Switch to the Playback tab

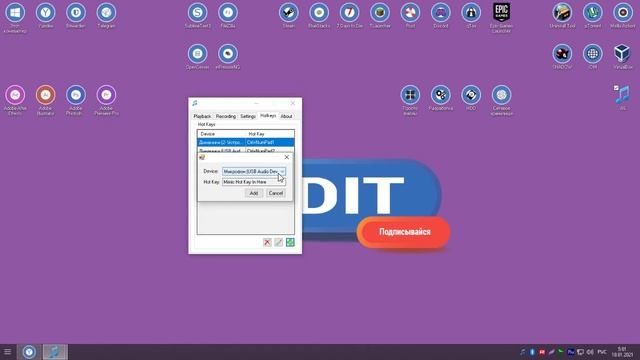[x=202, y=116]
